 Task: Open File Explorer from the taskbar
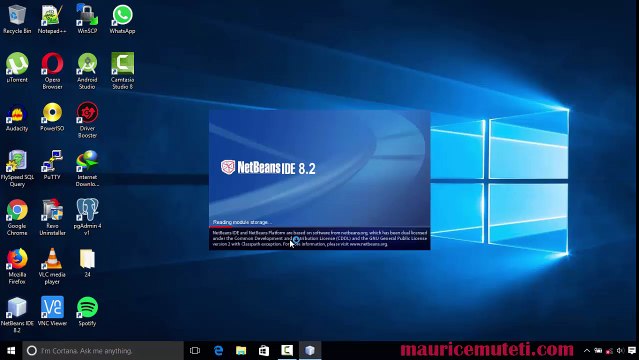point(241,351)
